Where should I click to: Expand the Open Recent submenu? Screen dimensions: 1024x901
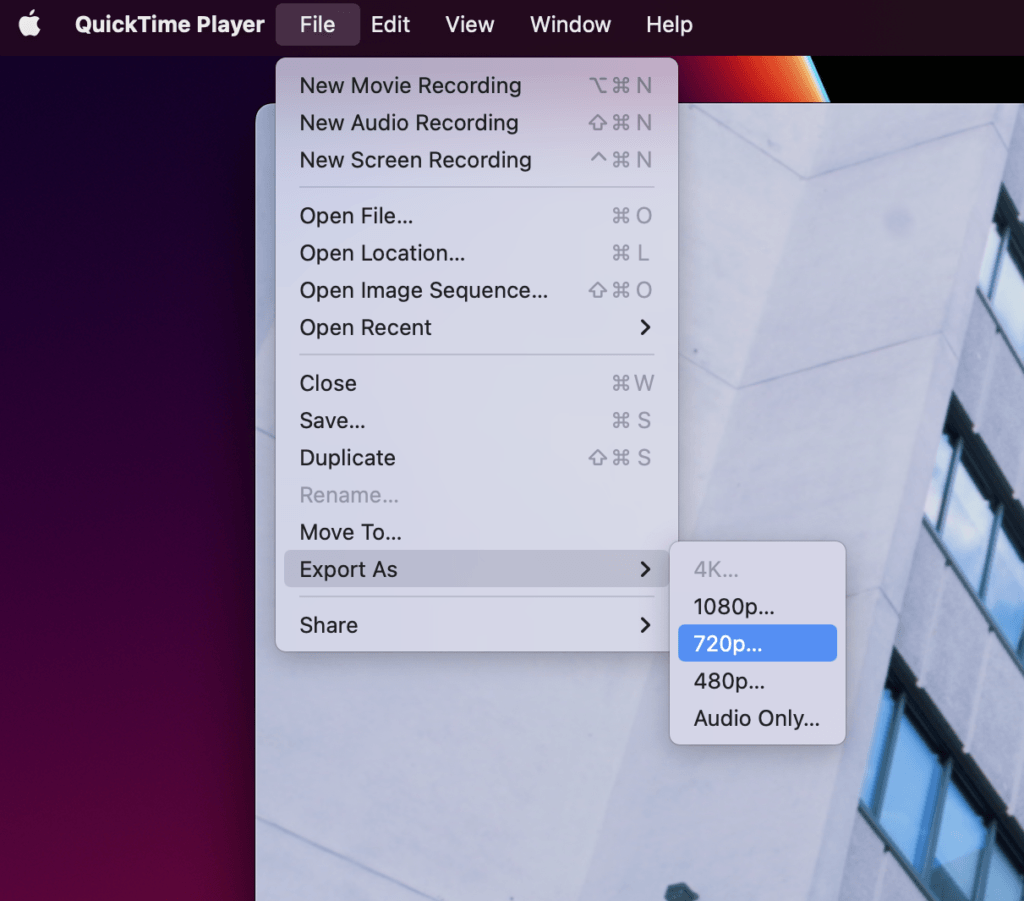coord(476,328)
